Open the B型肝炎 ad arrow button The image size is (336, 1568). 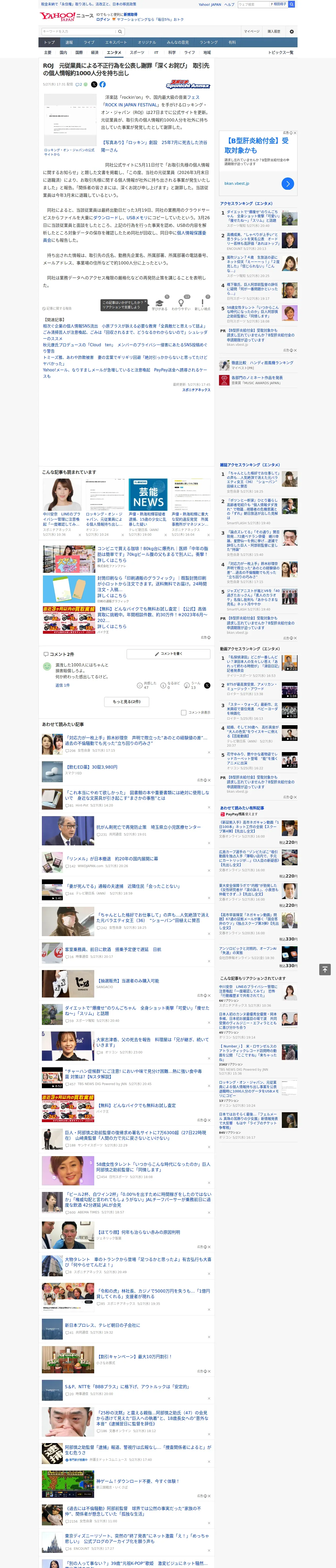(x=288, y=183)
